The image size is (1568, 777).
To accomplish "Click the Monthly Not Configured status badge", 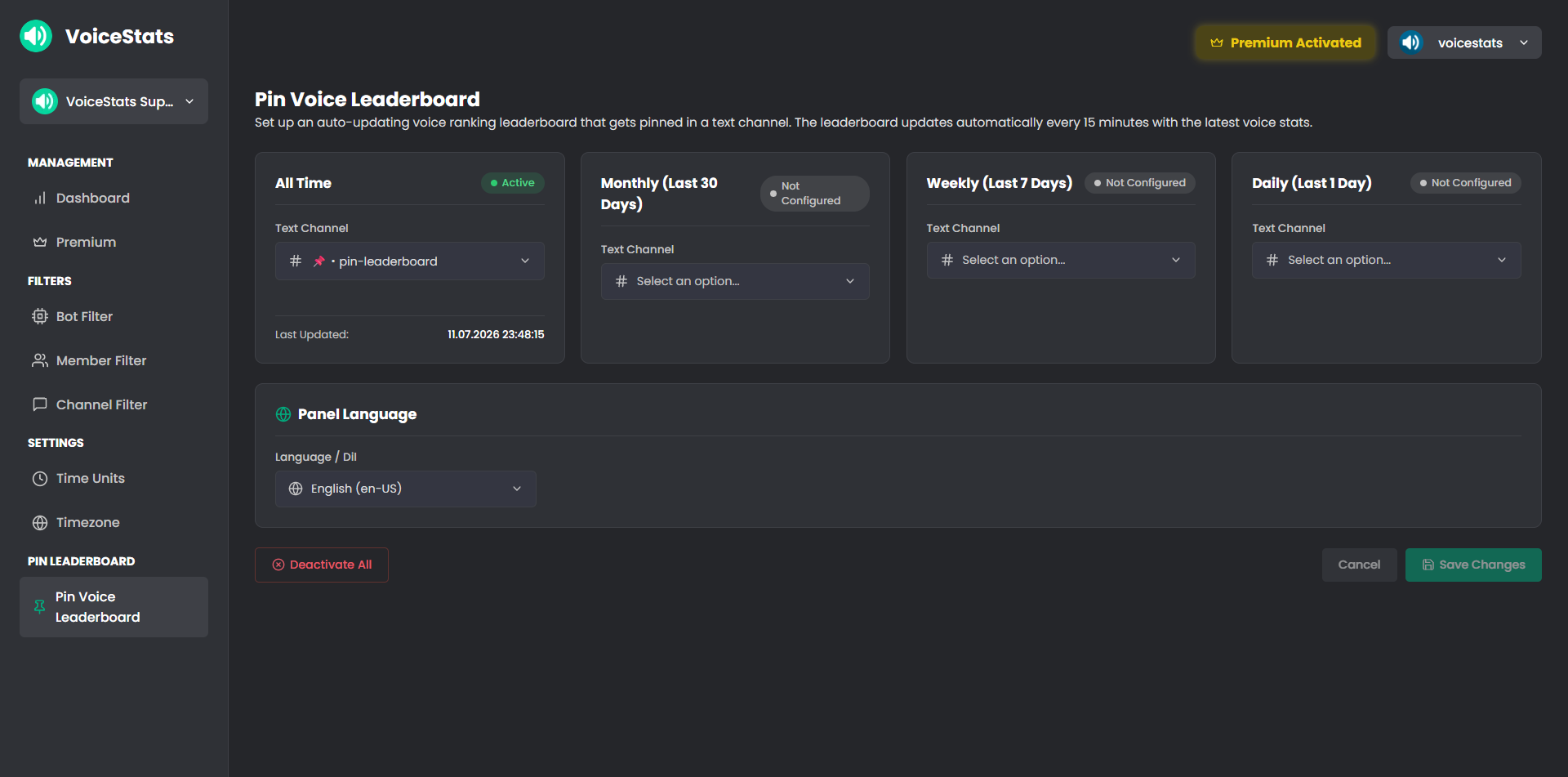I will pyautogui.click(x=815, y=194).
